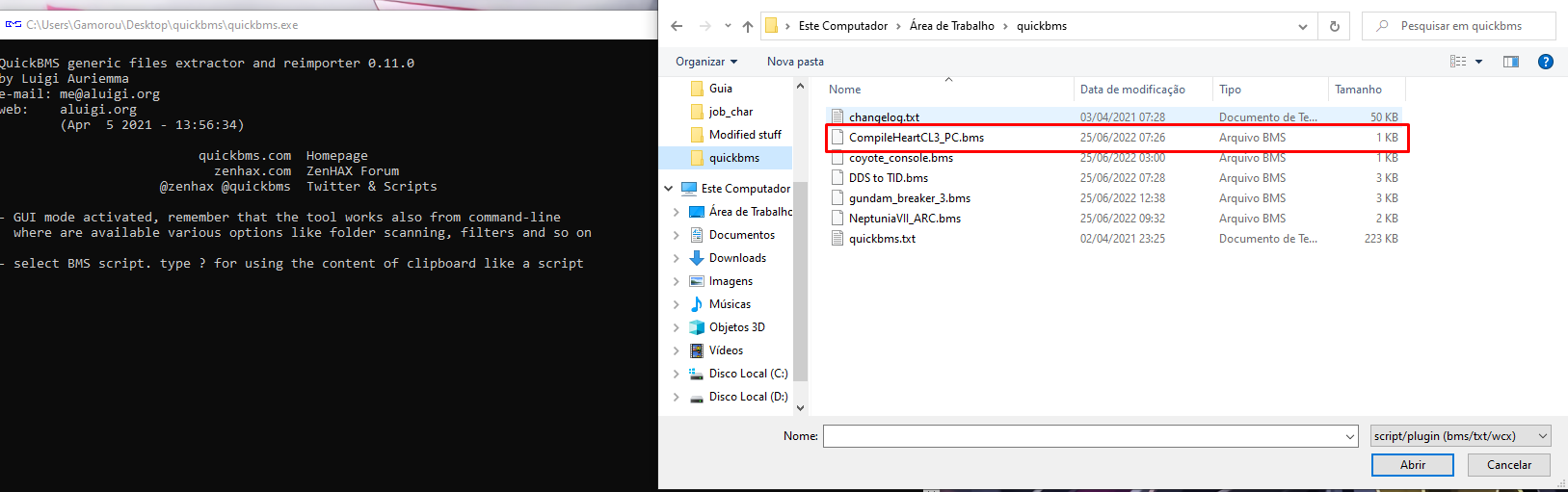The width and height of the screenshot is (1568, 492).
Task: Select the Imagens sidebar icon
Action: [697, 281]
